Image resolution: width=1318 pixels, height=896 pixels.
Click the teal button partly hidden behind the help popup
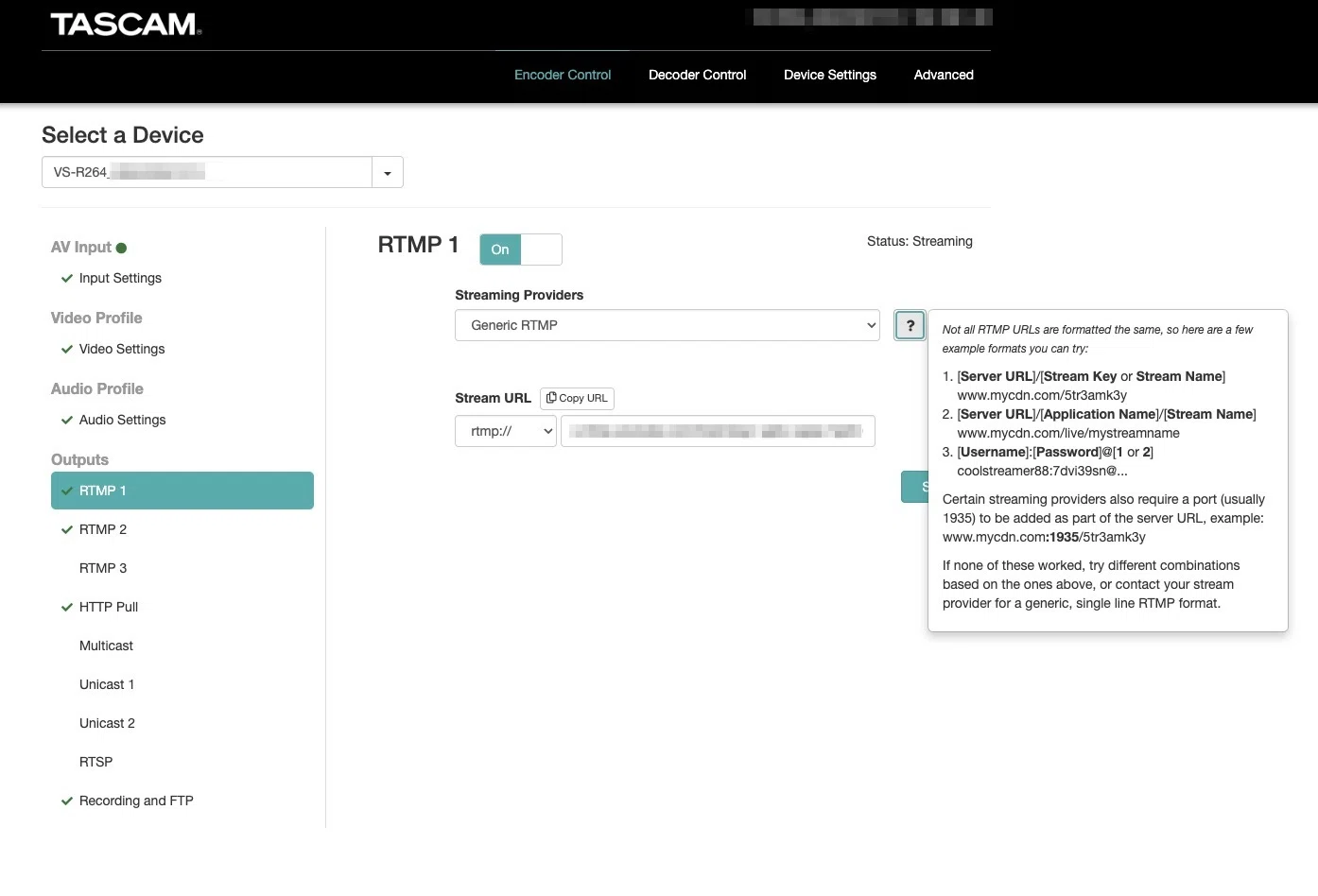[x=914, y=486]
